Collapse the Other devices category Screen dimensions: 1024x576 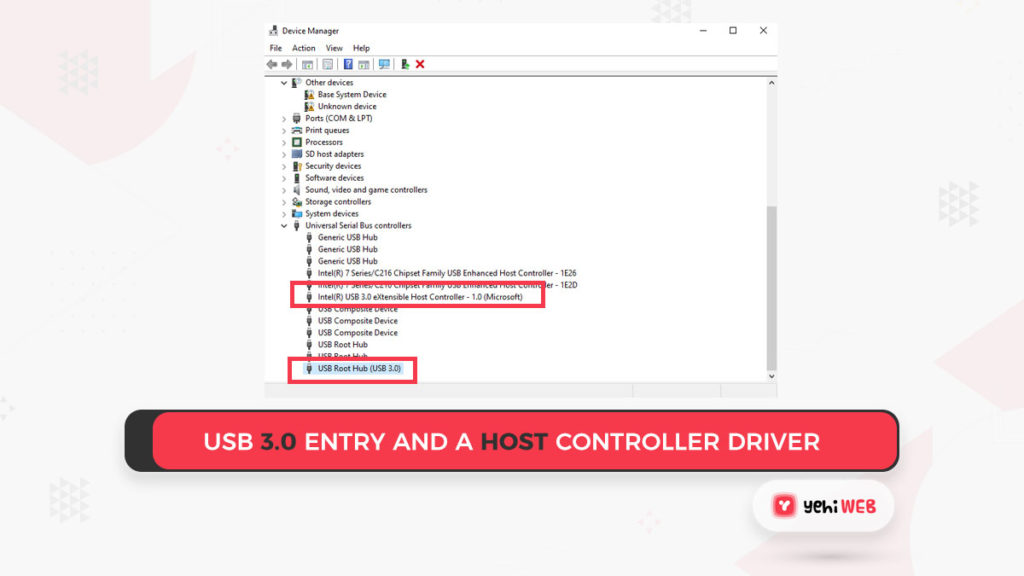284,83
